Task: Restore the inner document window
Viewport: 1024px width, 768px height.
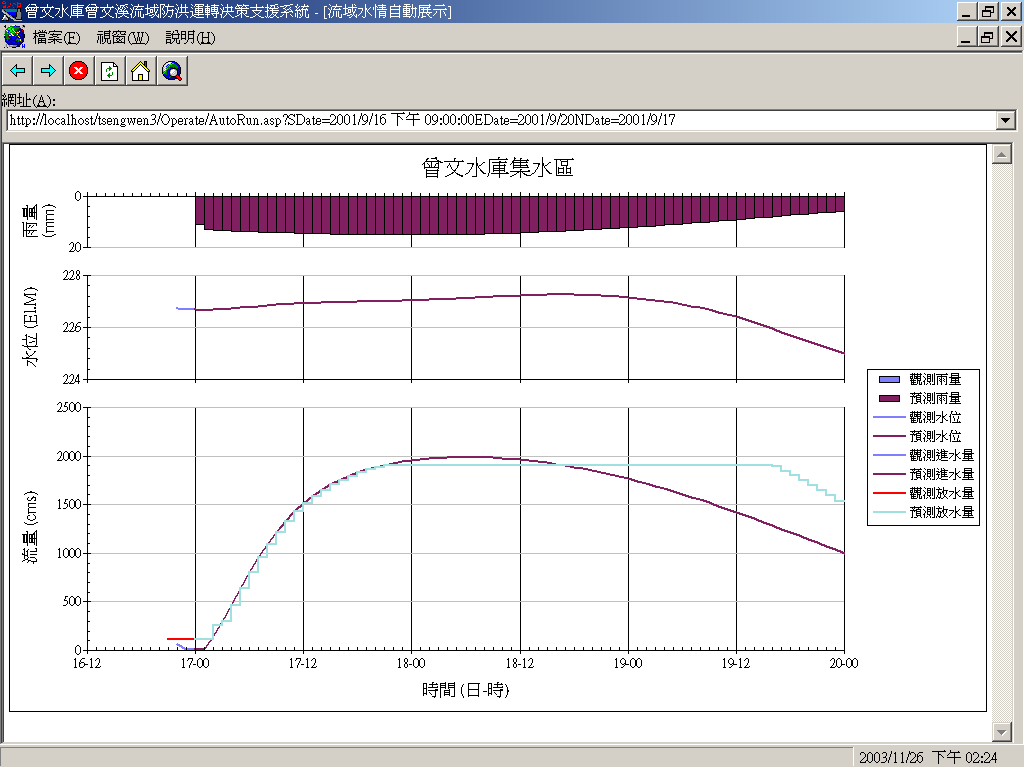Action: tap(987, 37)
